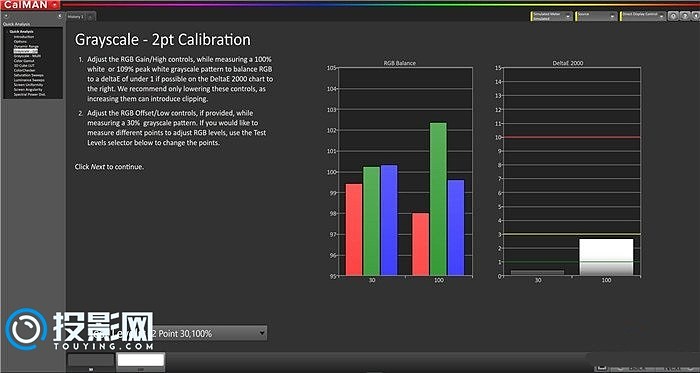700x373 pixels.
Task: Select Introduction in workflow list
Action: coord(23,37)
